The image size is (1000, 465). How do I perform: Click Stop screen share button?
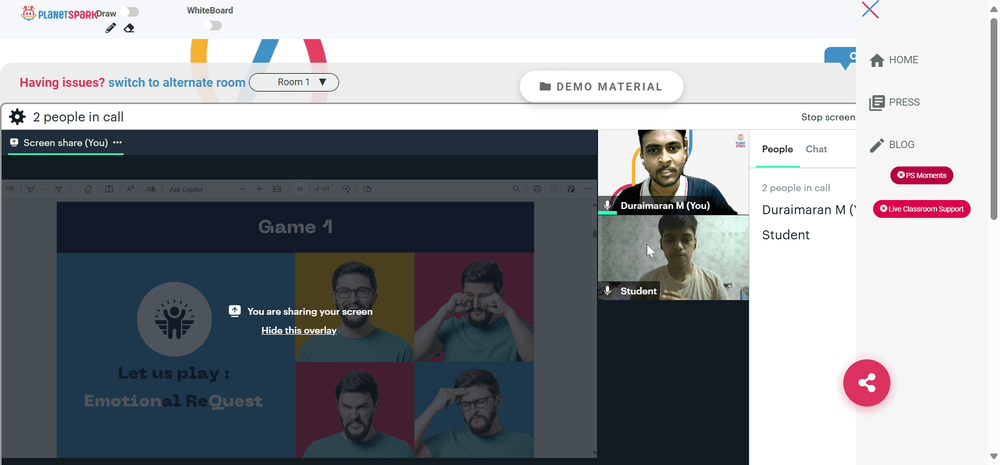pos(828,117)
